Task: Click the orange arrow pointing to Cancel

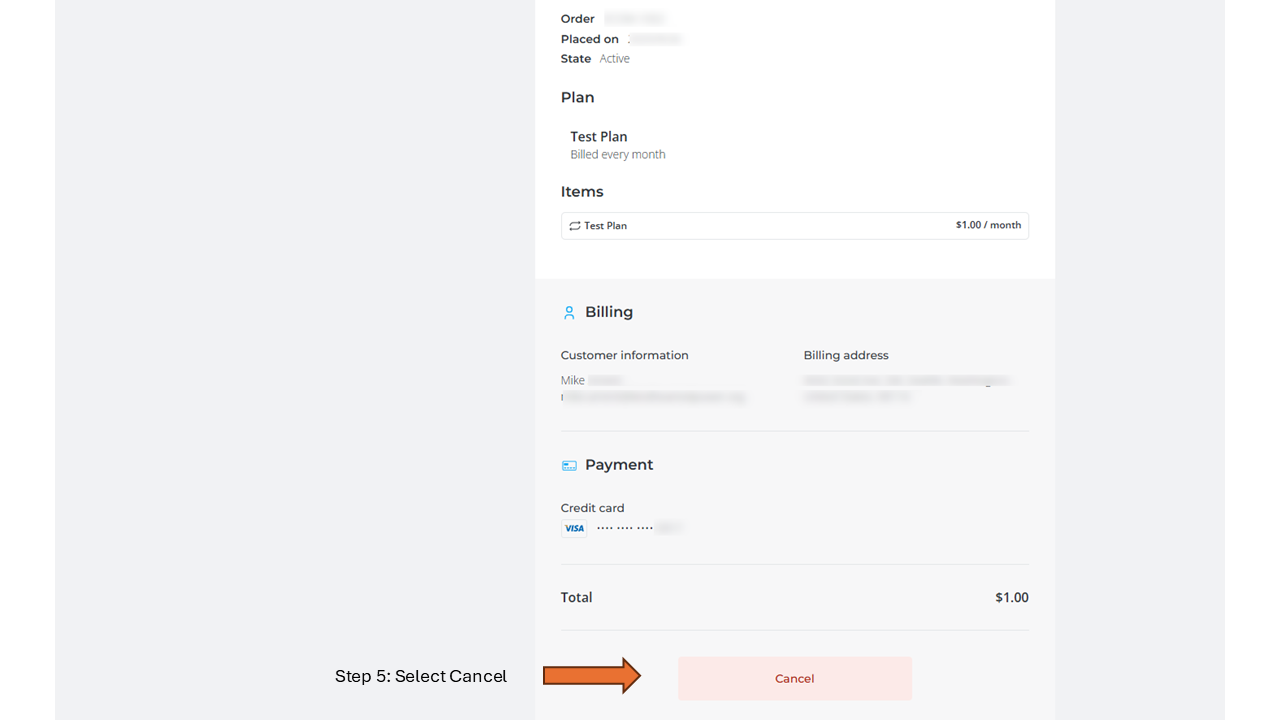Action: click(x=591, y=676)
